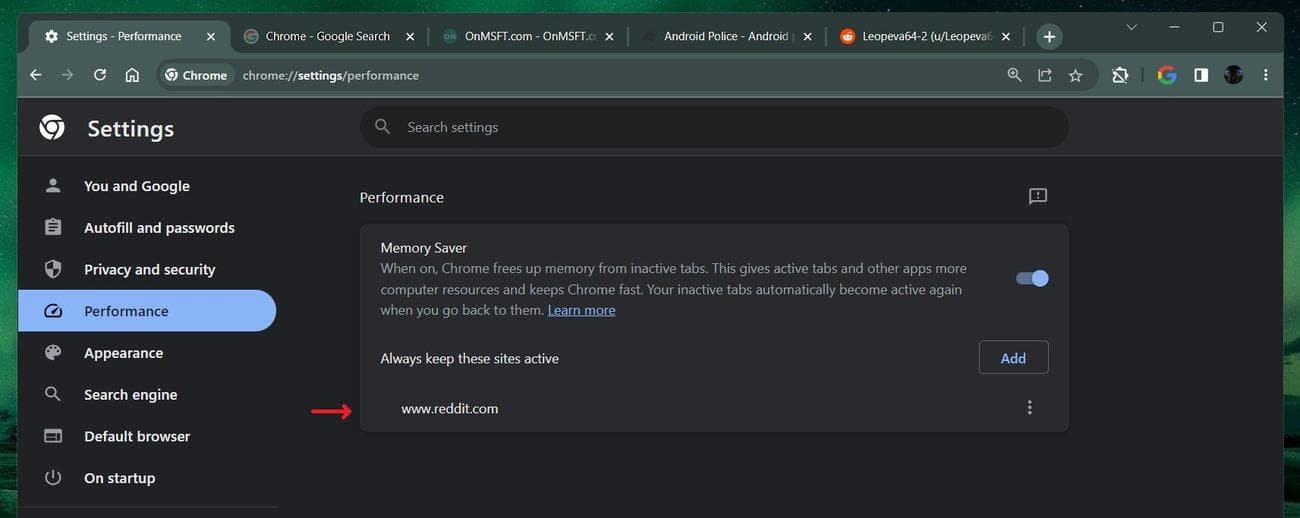
Task: Focus the Search settings field
Action: 714,127
